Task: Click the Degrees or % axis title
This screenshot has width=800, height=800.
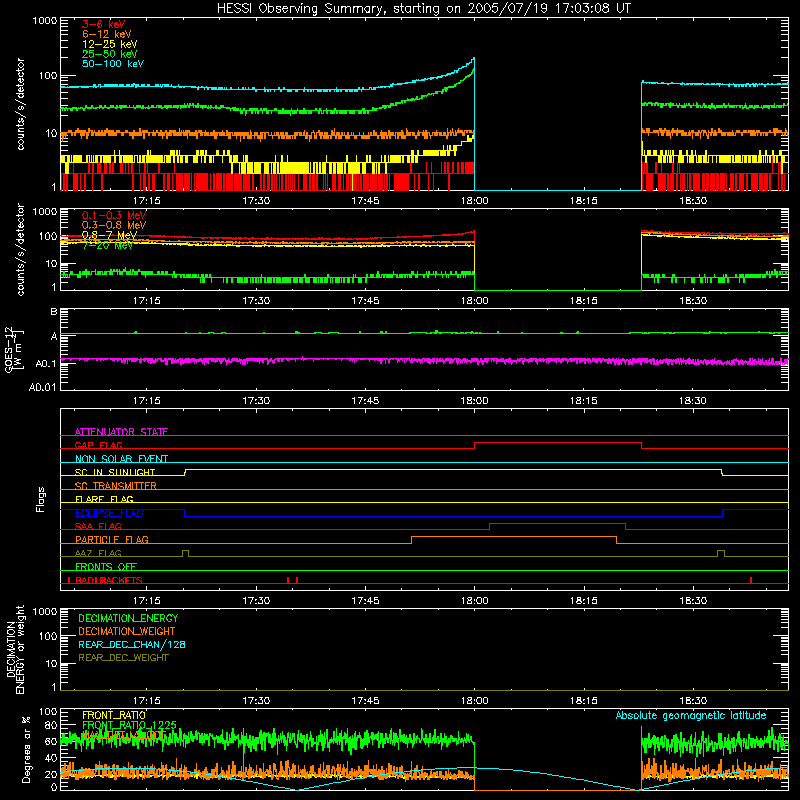Action: pos(26,749)
